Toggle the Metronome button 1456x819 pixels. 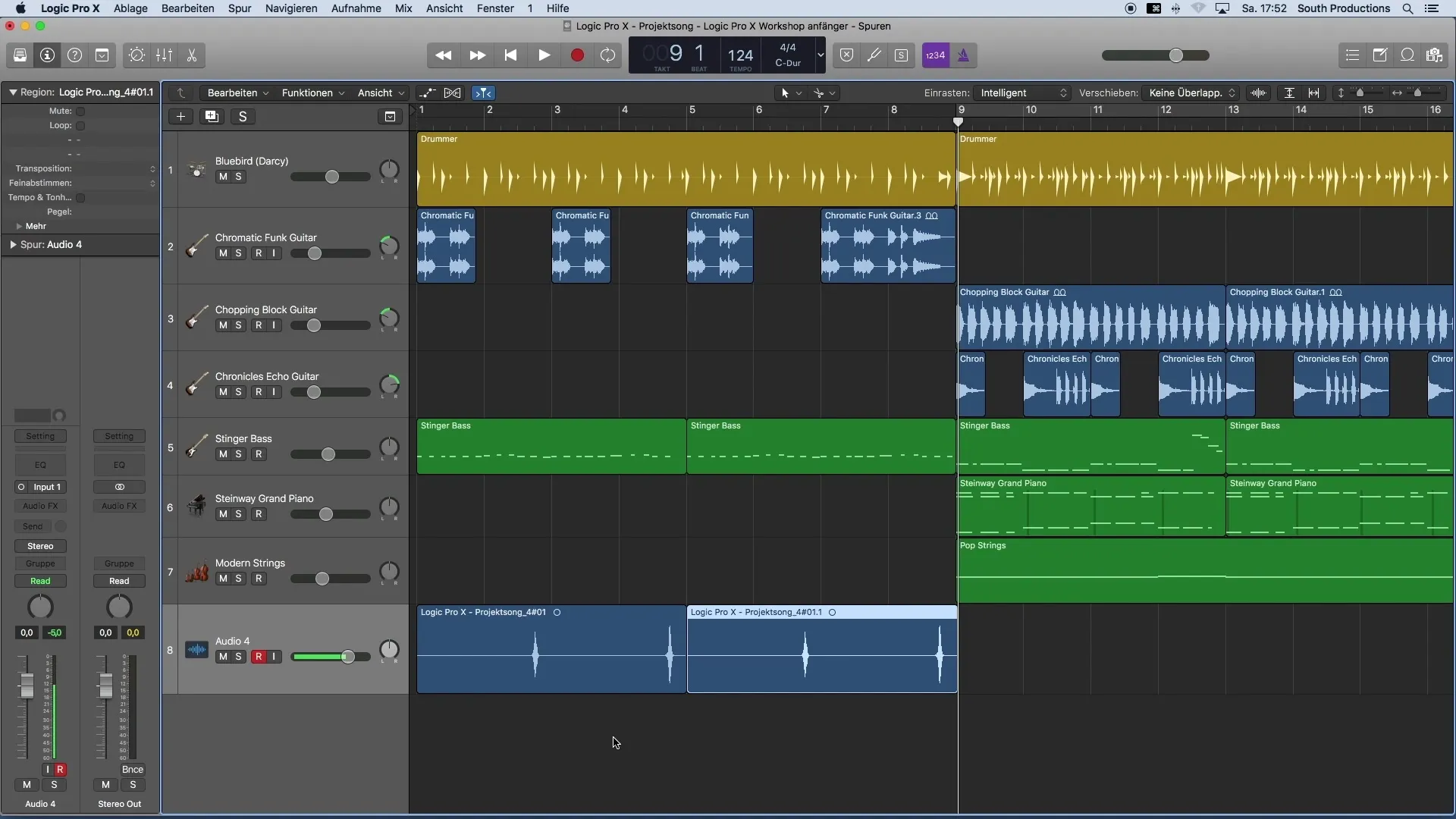click(x=963, y=55)
